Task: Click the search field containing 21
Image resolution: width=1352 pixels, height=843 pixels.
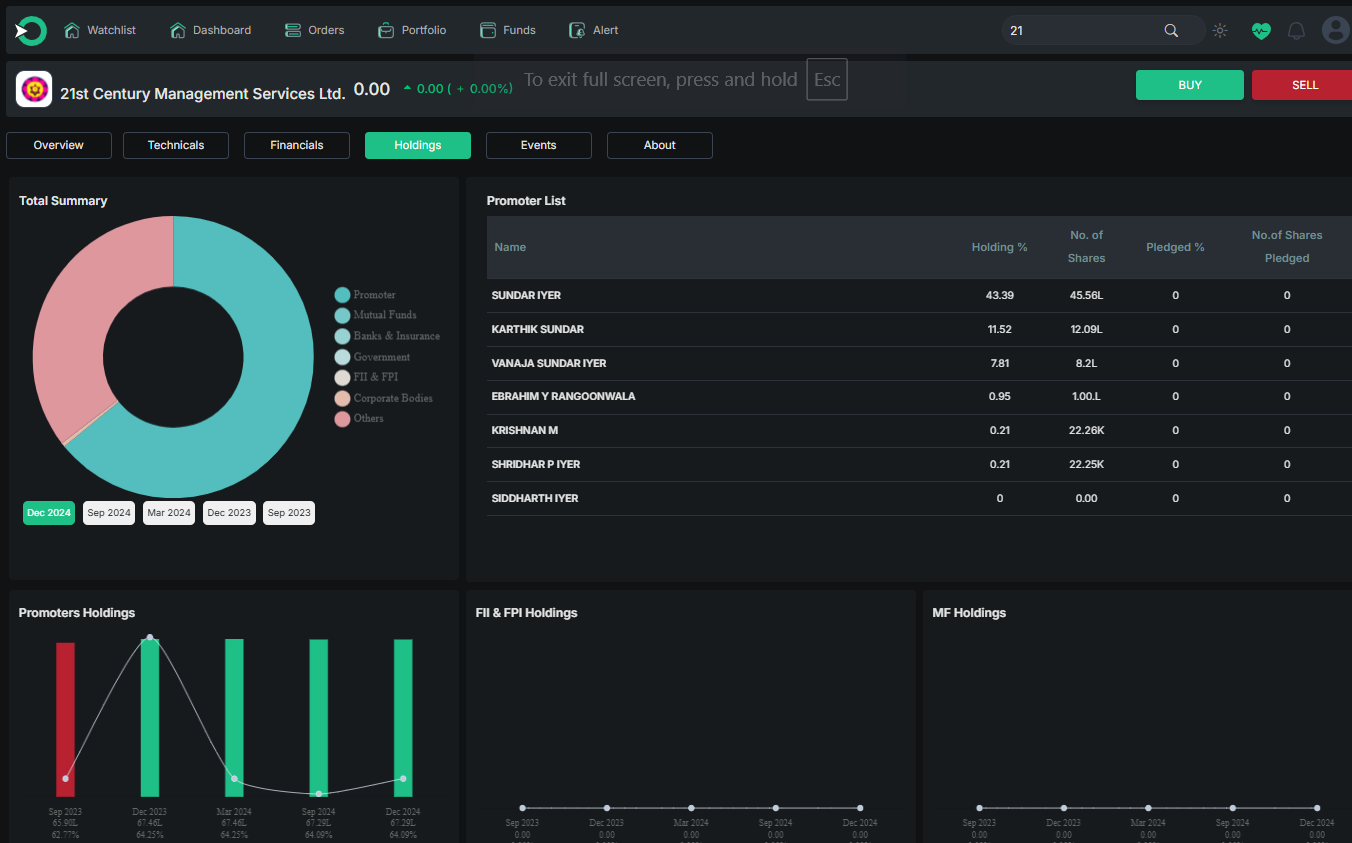Action: pos(1103,31)
